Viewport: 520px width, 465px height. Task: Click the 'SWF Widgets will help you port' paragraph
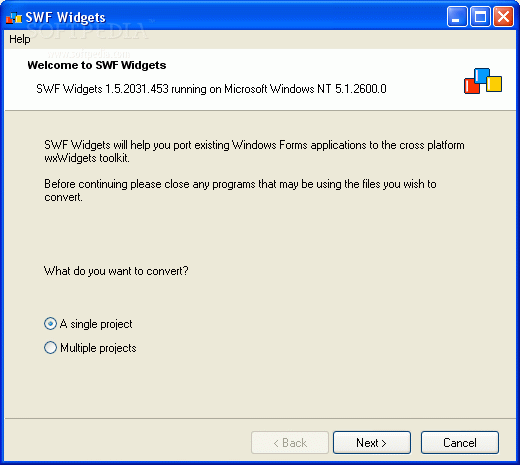tap(254, 151)
